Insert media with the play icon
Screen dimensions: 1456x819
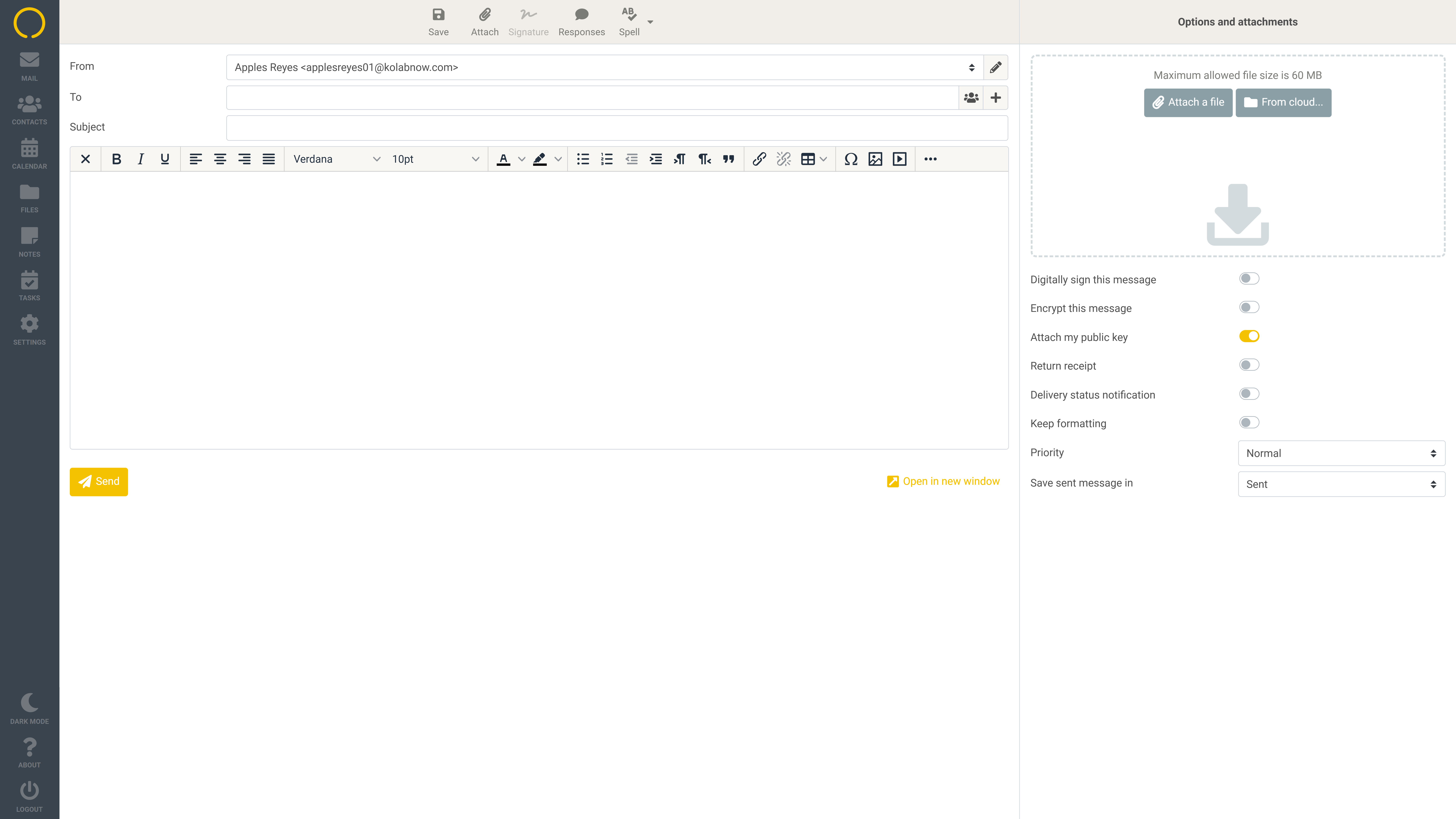(x=899, y=159)
